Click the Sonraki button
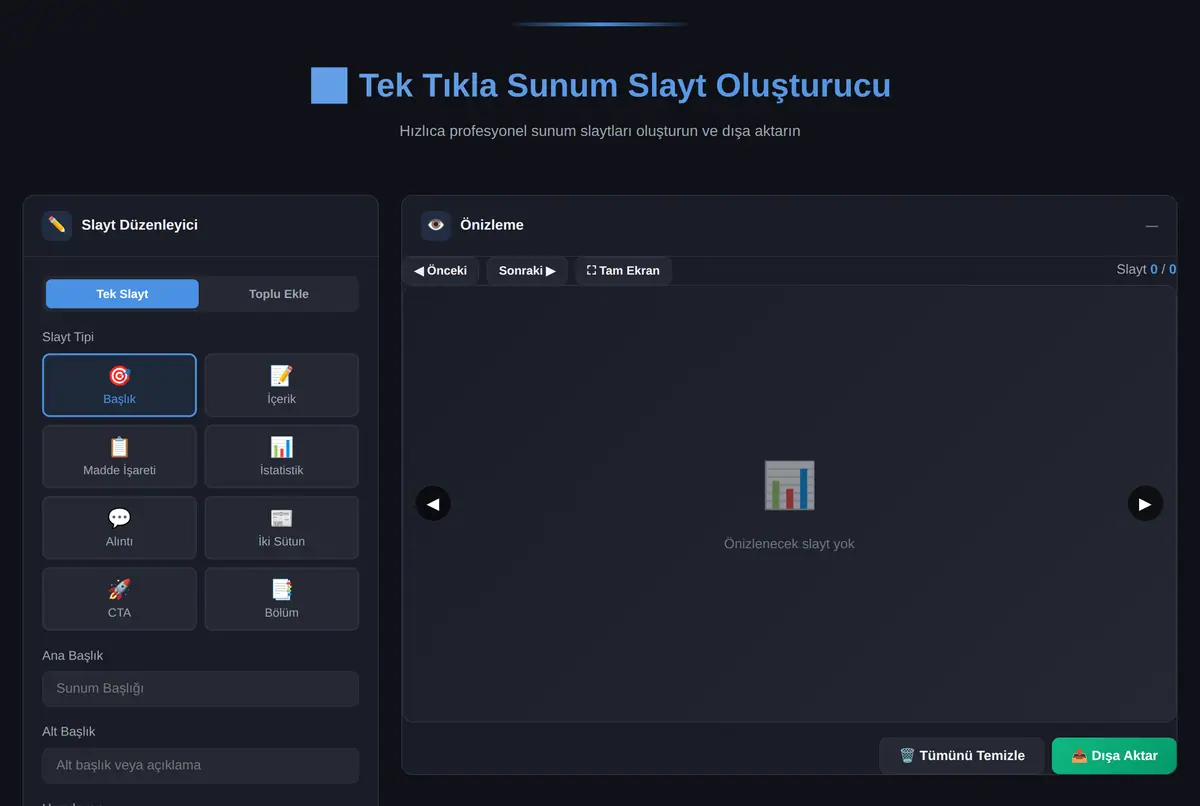 (527, 271)
